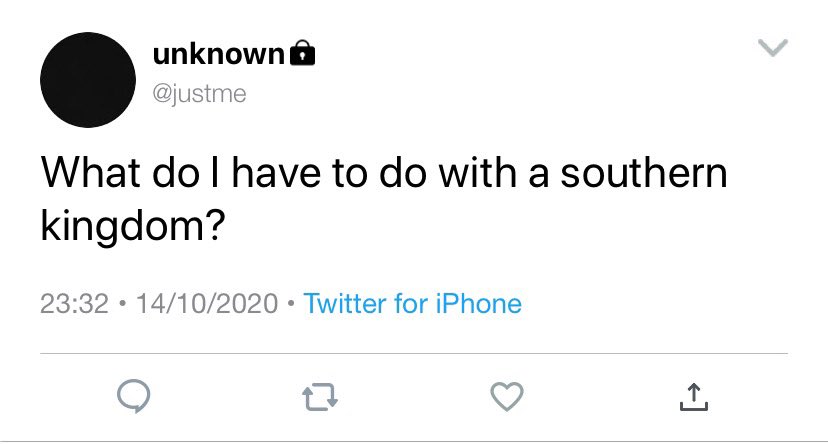Retweet this post with the arrows icon
The height and width of the screenshot is (444, 828).
(320, 398)
